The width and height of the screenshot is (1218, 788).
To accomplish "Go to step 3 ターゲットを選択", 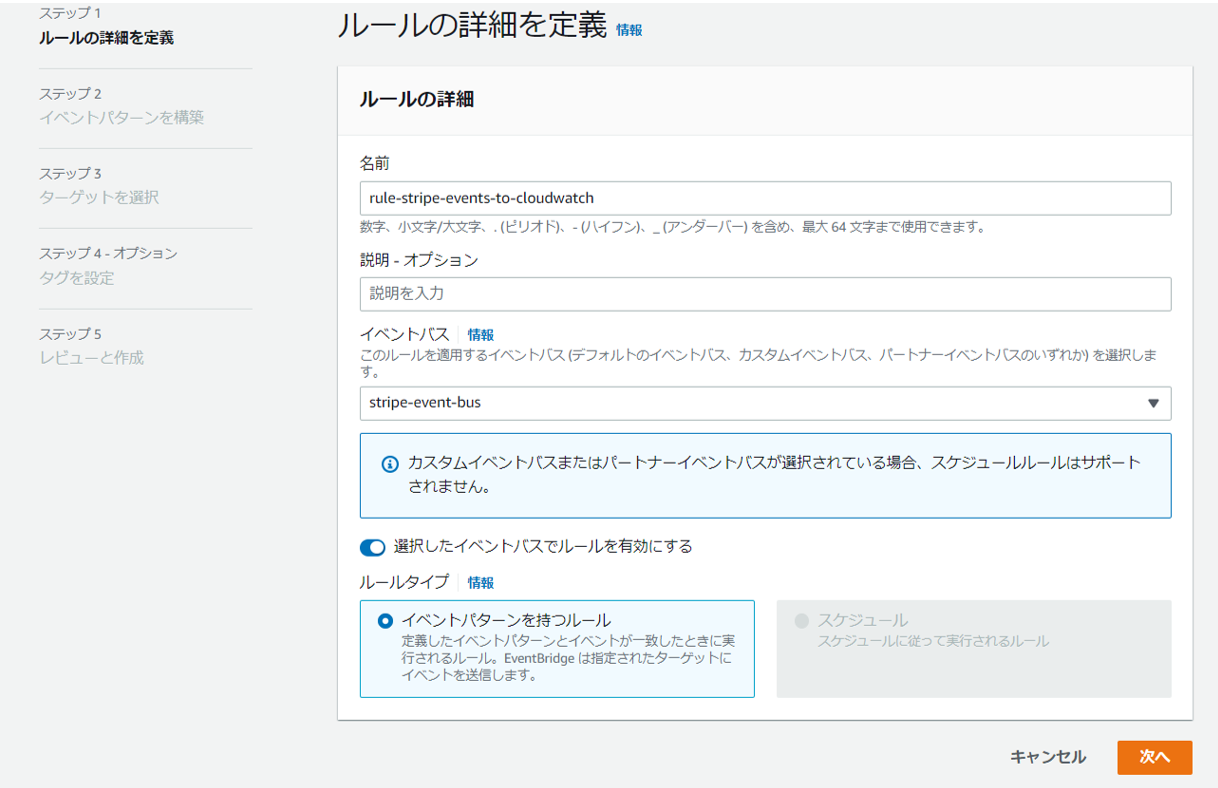I will click(x=99, y=197).
